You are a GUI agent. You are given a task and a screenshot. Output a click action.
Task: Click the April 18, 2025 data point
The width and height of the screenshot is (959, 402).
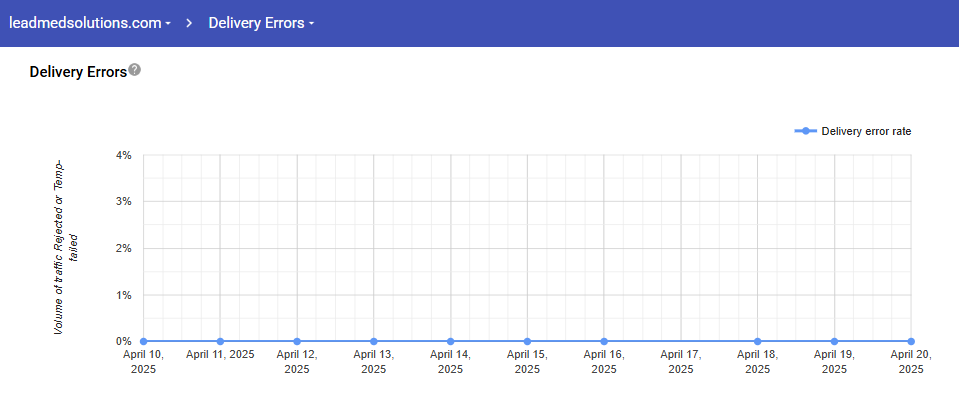coord(758,341)
